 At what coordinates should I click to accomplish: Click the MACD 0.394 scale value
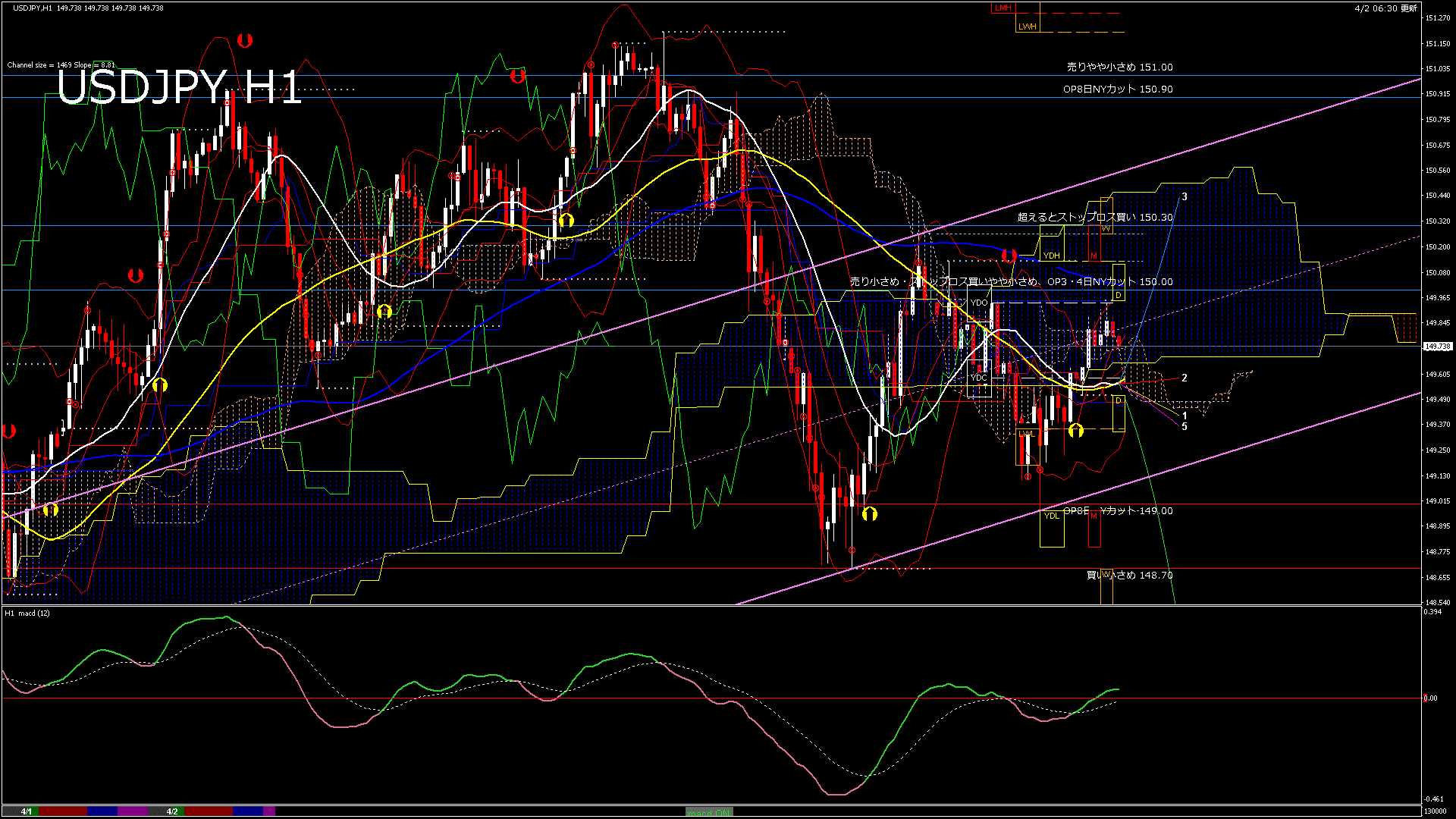(1432, 612)
